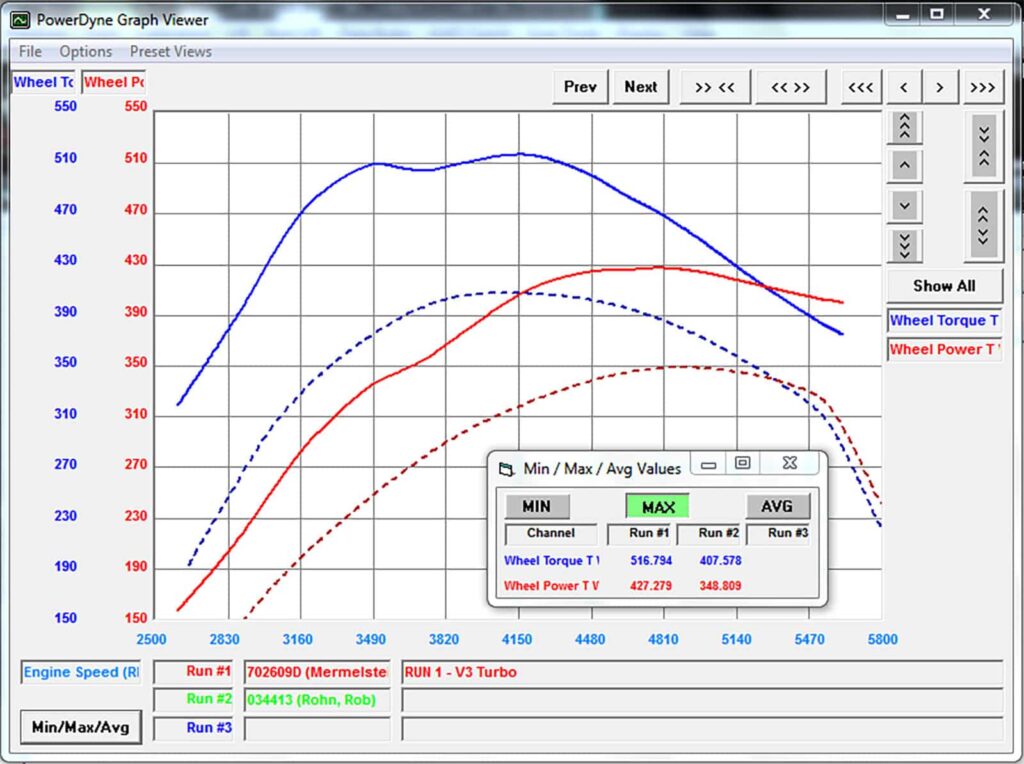Click the 034413 (Rohn, Rob) run file field
Screen dimensions: 1024x764
317,699
